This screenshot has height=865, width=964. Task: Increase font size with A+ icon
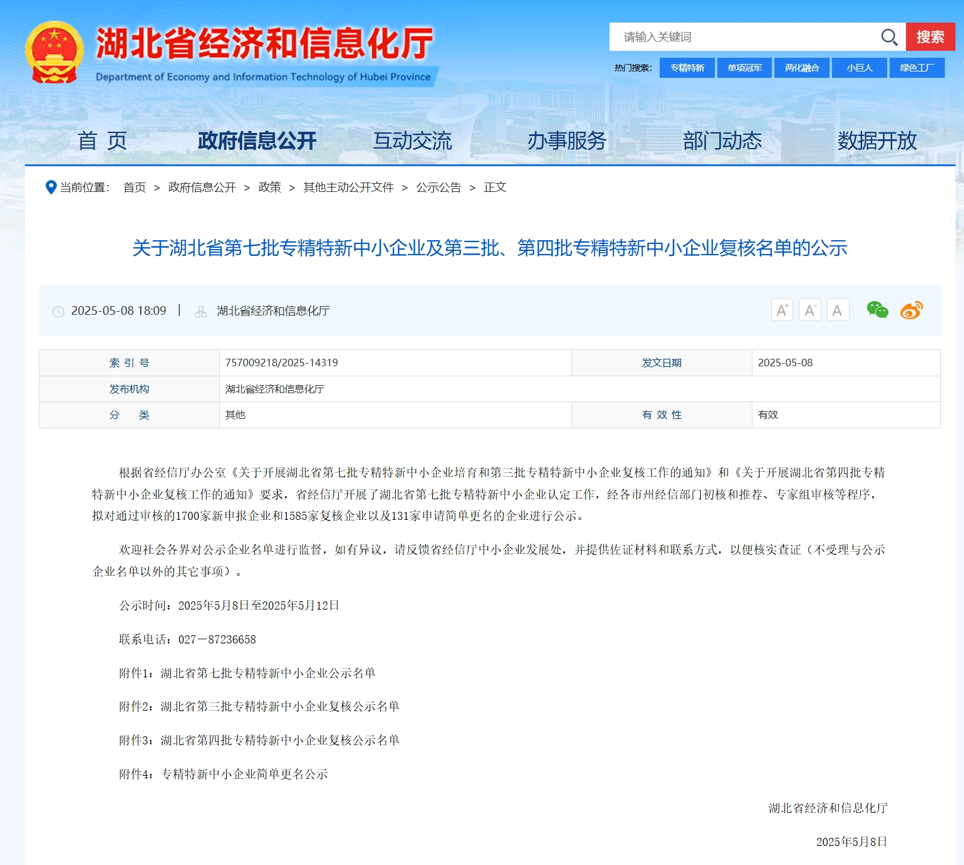782,310
